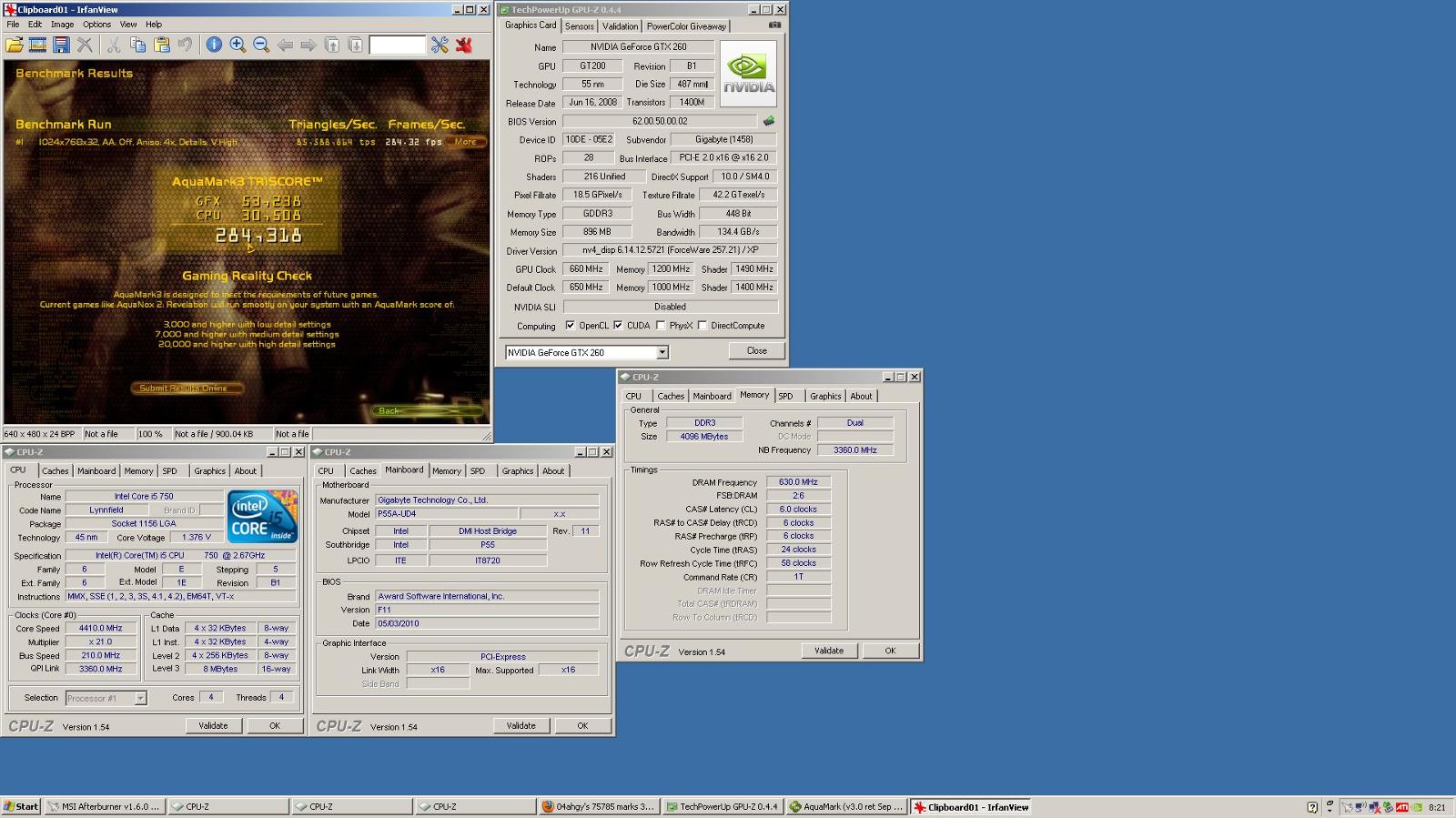Click the Windows Start button
This screenshot has width=1456, height=818.
pyautogui.click(x=21, y=807)
